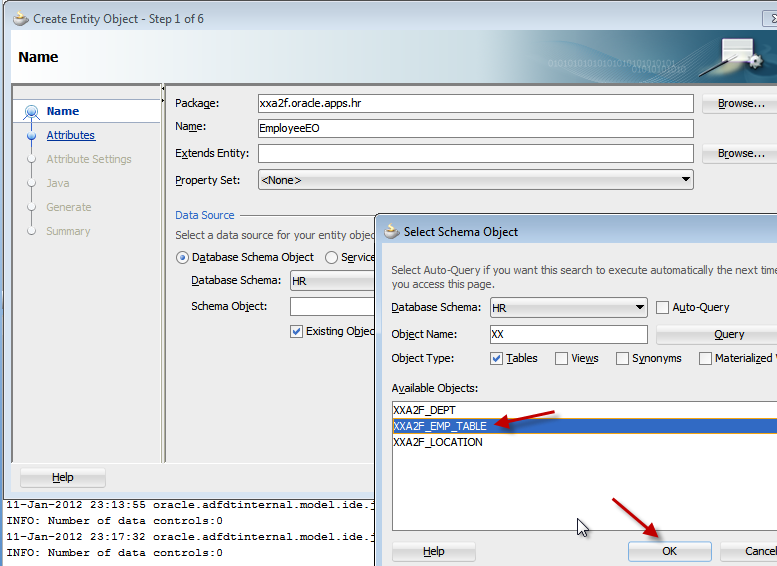Click Help in the schema object dialog
This screenshot has width=777, height=566.
coord(434,551)
